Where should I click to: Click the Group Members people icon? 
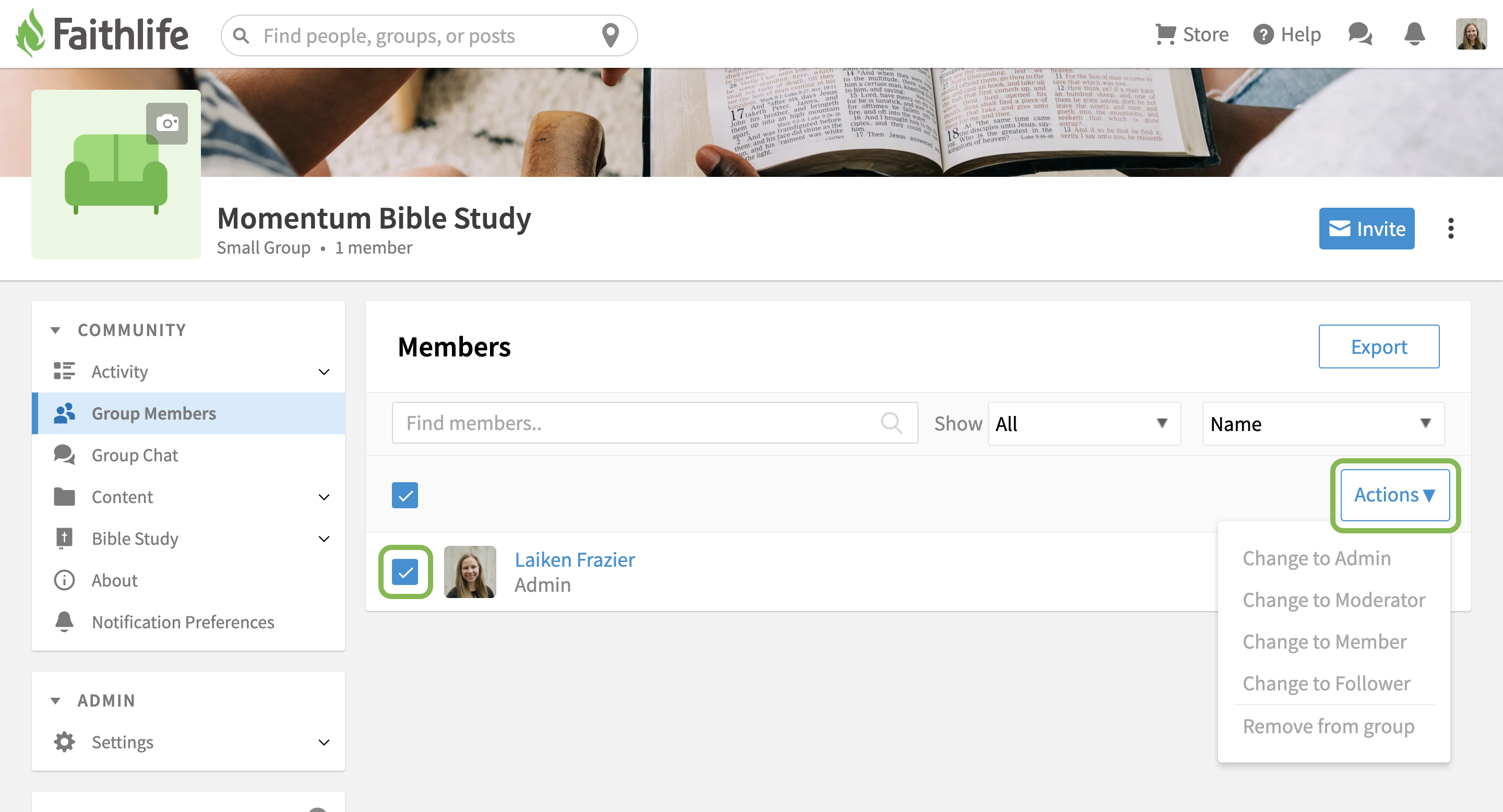pyautogui.click(x=64, y=413)
